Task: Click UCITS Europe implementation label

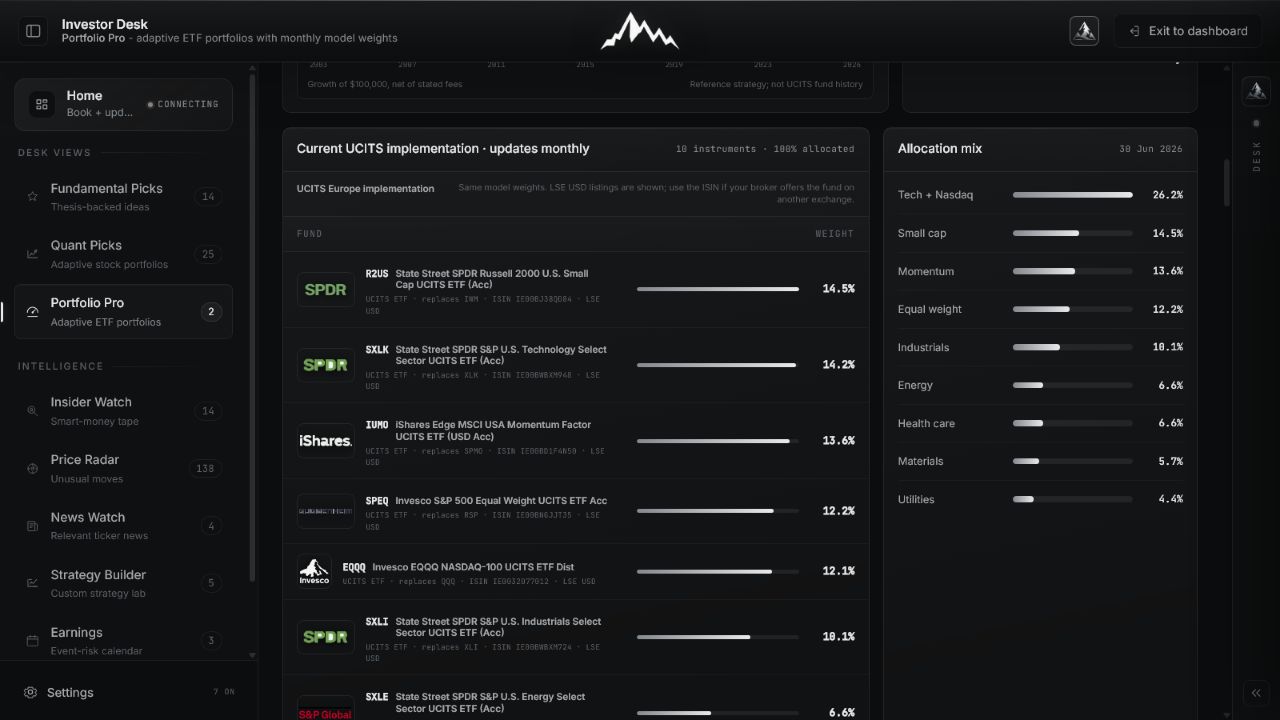Action: click(x=365, y=189)
